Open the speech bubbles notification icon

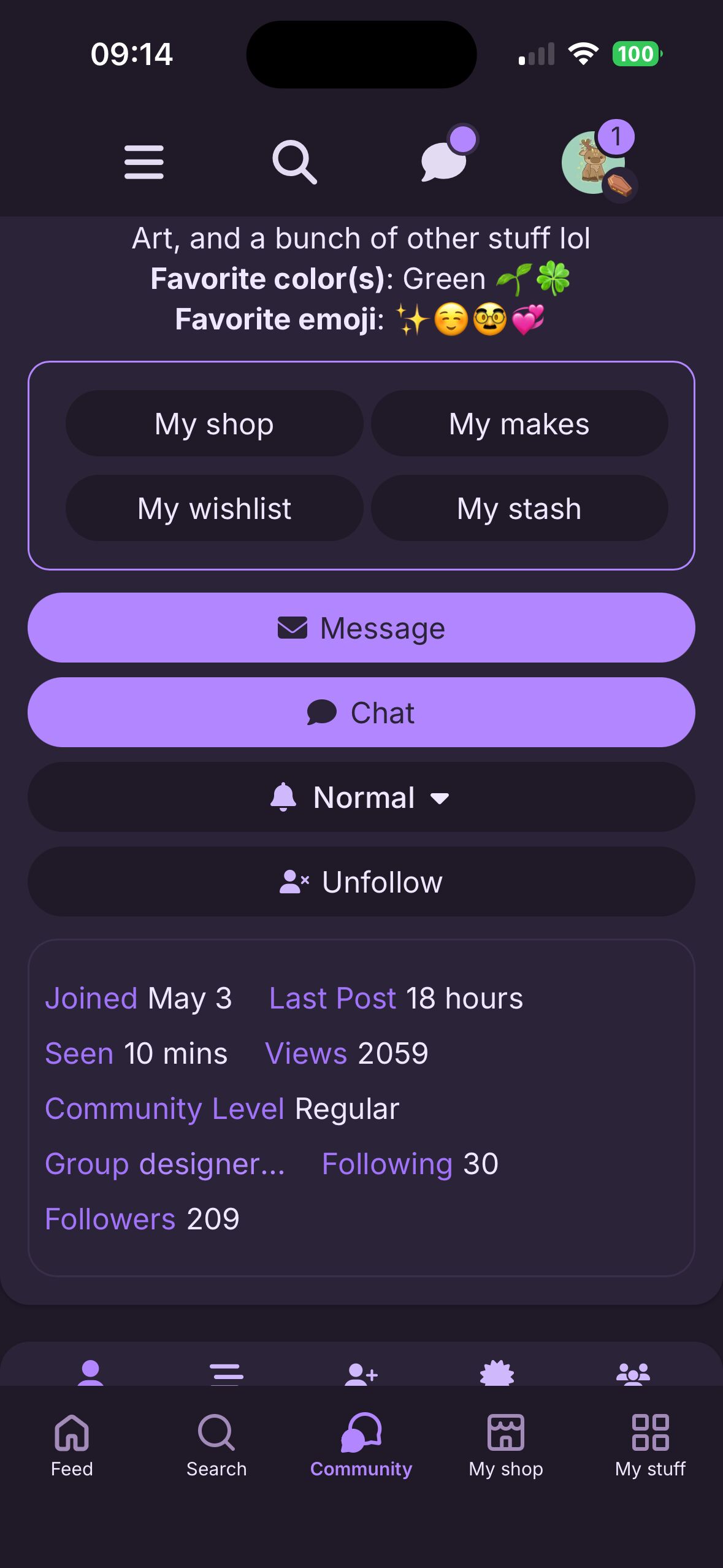click(x=445, y=161)
